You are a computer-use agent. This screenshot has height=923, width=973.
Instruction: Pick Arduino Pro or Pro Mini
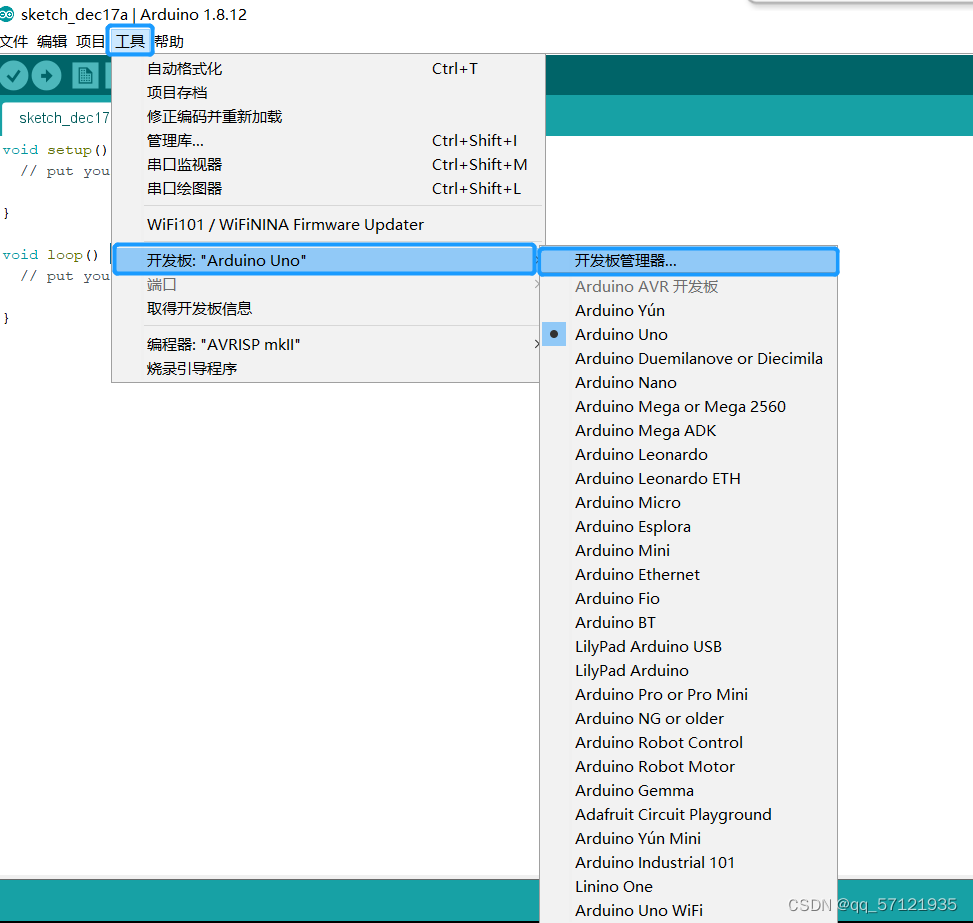[689, 695]
